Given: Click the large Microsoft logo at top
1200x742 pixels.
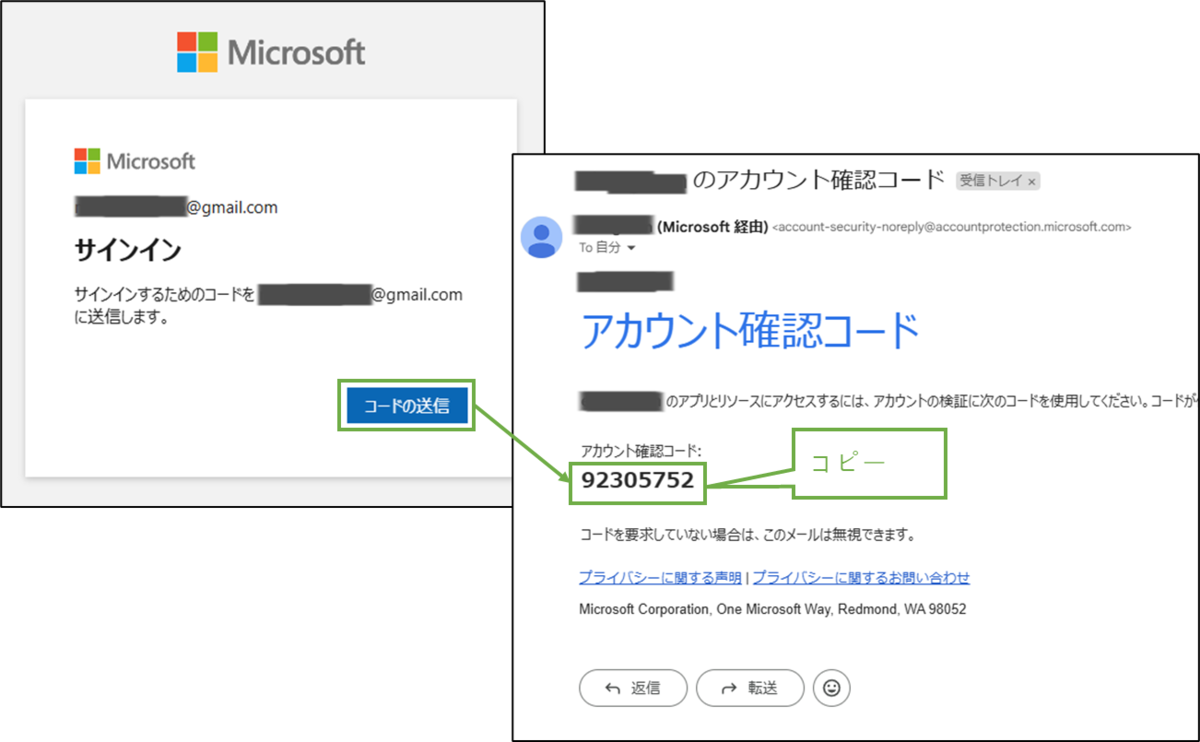Looking at the screenshot, I should [271, 52].
